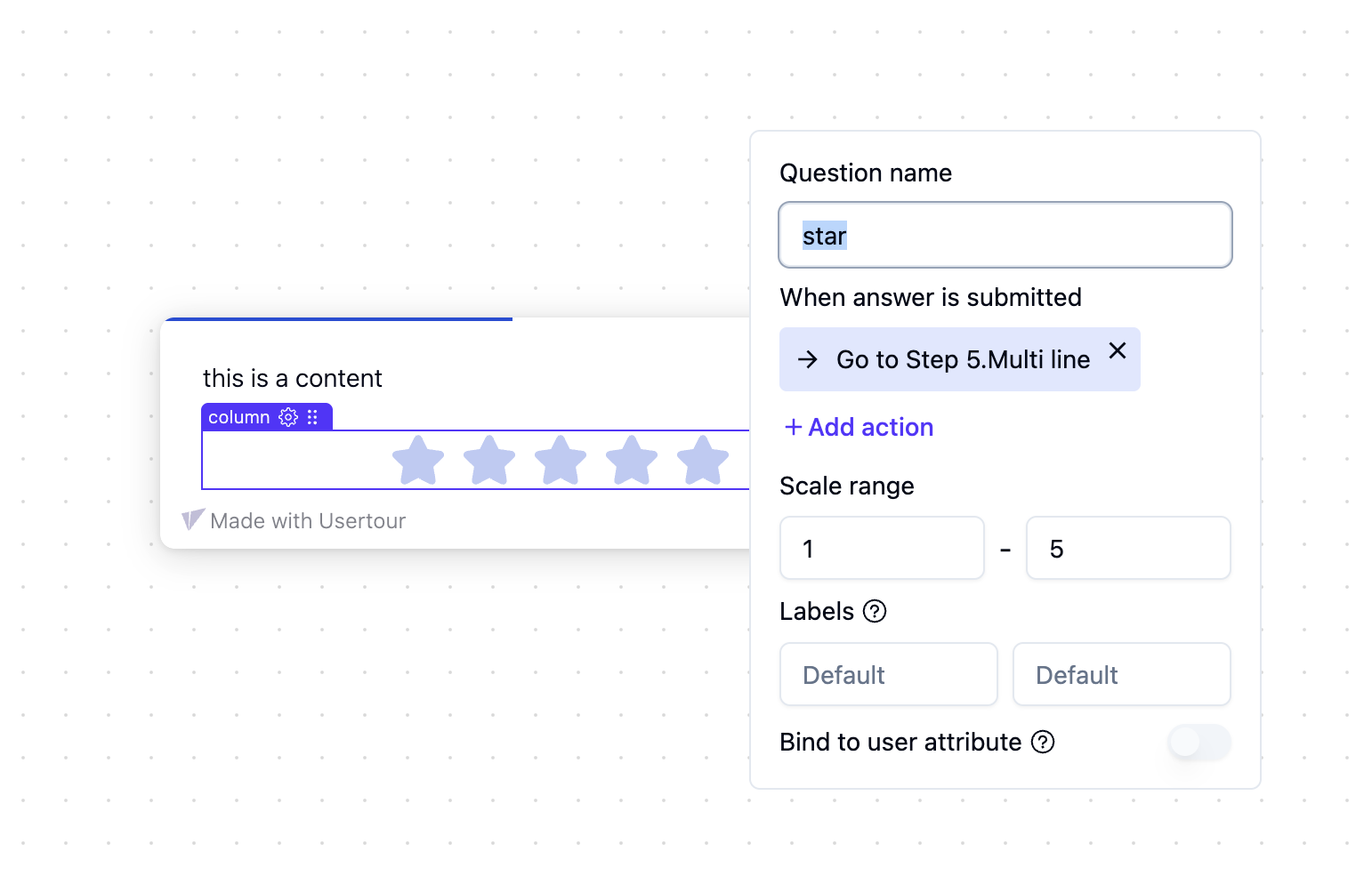Click the column settings gear icon
Image resolution: width=1372 pixels, height=884 pixels.
point(288,417)
